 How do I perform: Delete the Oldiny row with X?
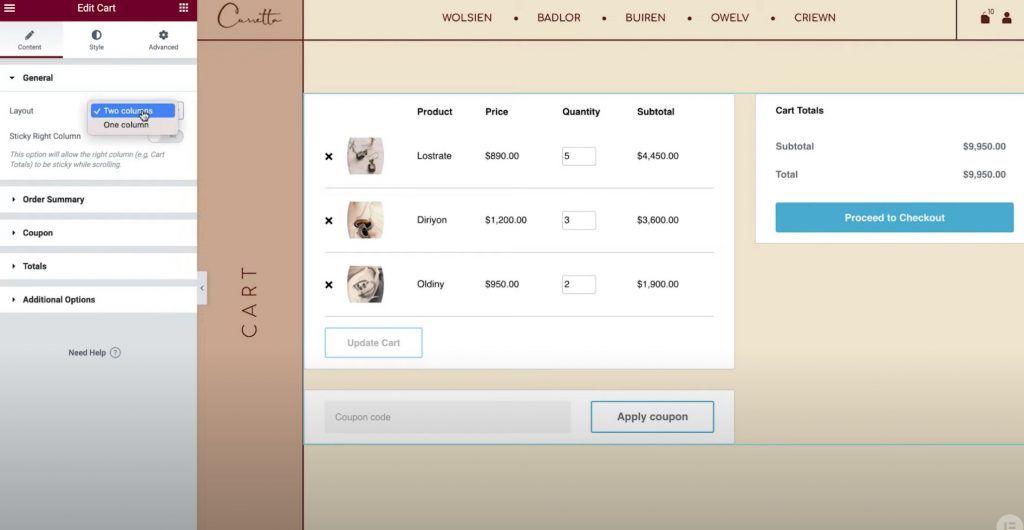click(x=328, y=285)
